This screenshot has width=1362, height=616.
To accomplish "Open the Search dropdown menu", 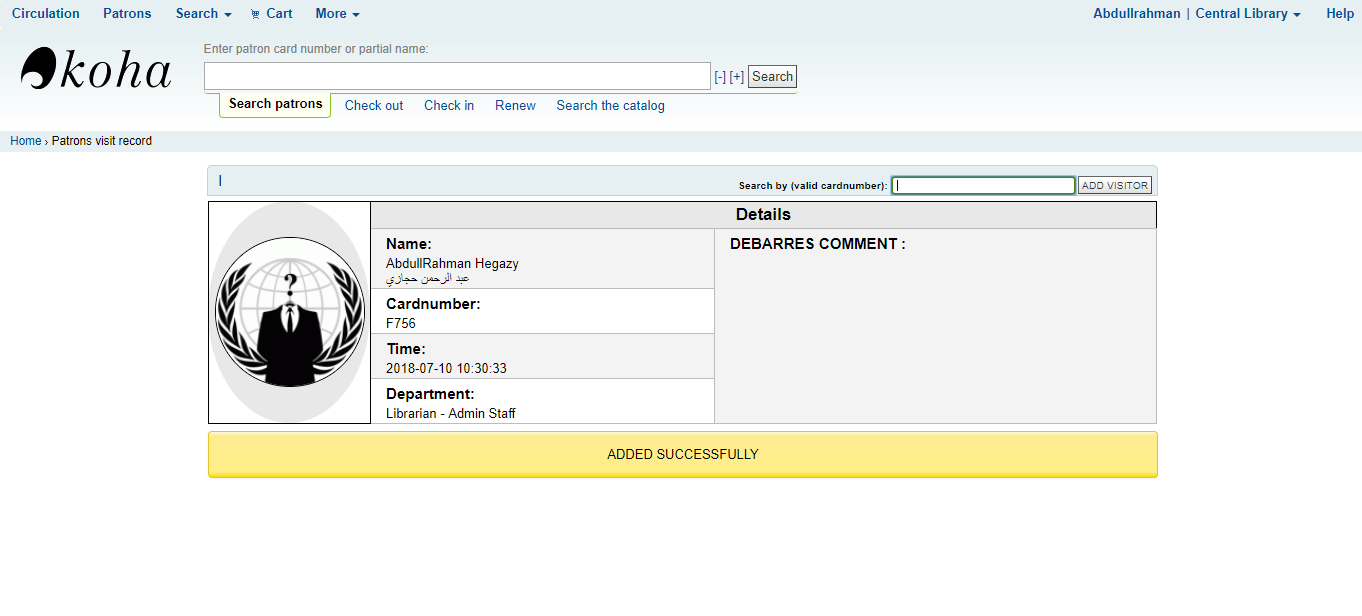I will click(203, 14).
